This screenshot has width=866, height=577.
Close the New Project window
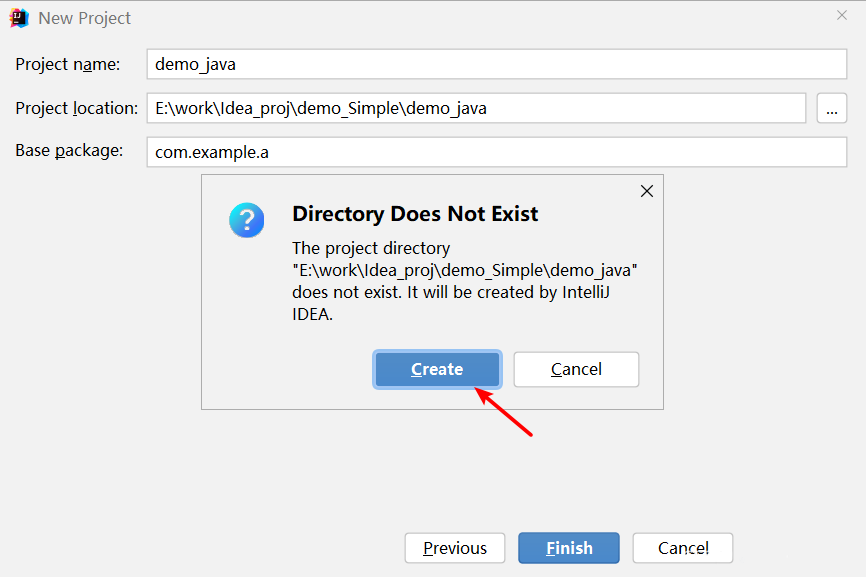[x=842, y=15]
